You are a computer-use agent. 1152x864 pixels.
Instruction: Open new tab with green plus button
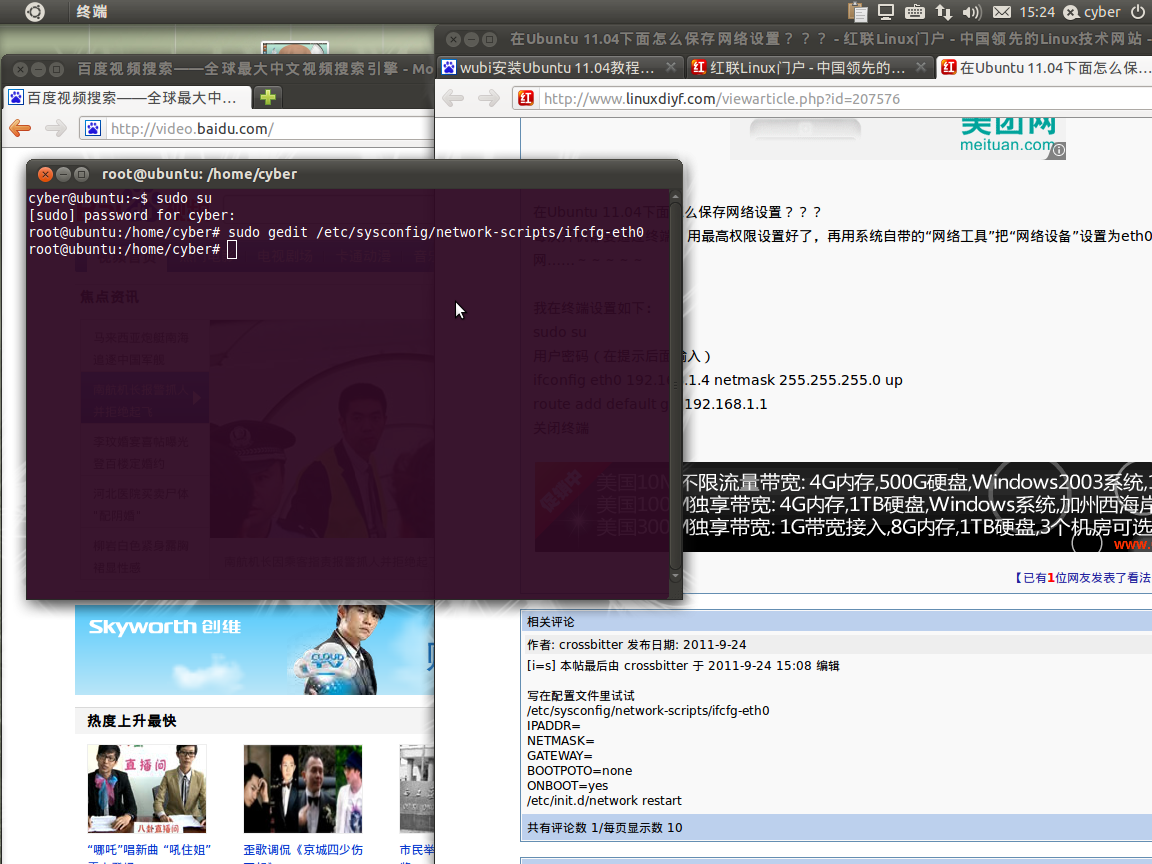pos(267,97)
